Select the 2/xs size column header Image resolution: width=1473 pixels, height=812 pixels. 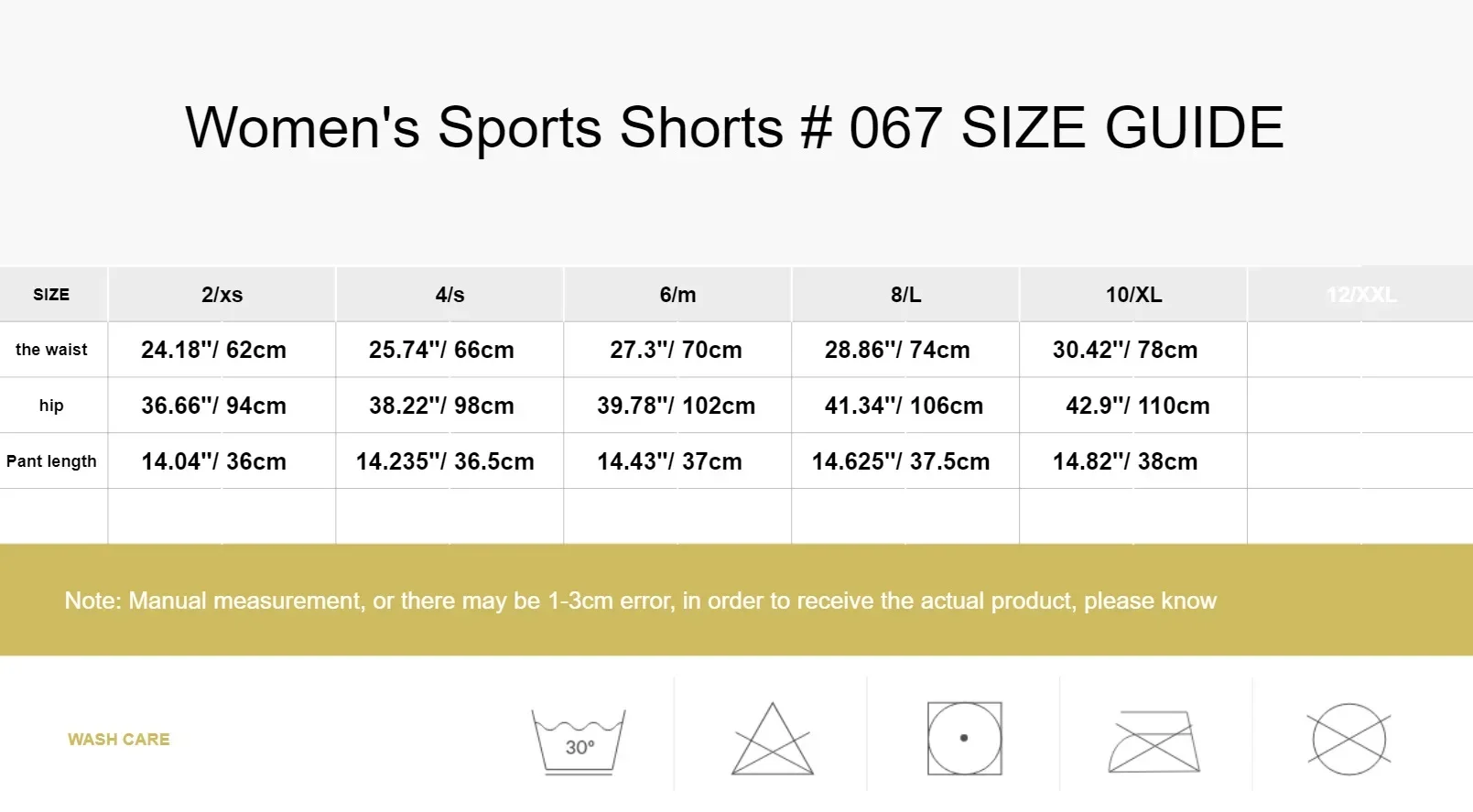pos(222,295)
